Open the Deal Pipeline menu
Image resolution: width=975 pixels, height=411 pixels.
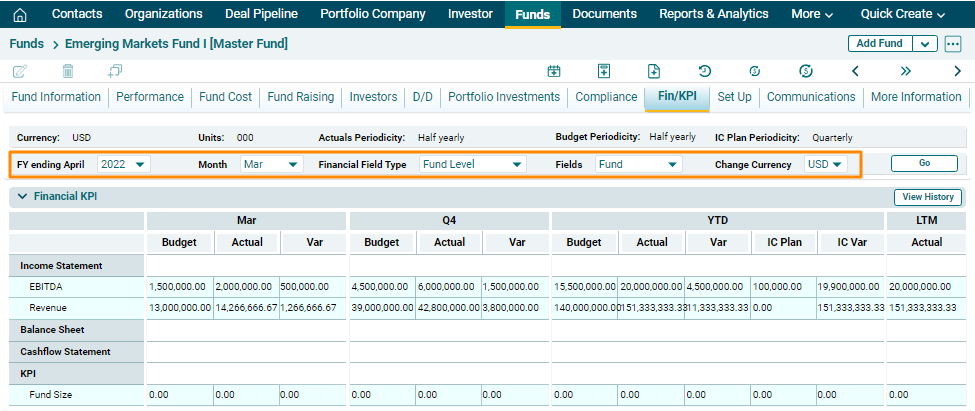coord(261,14)
